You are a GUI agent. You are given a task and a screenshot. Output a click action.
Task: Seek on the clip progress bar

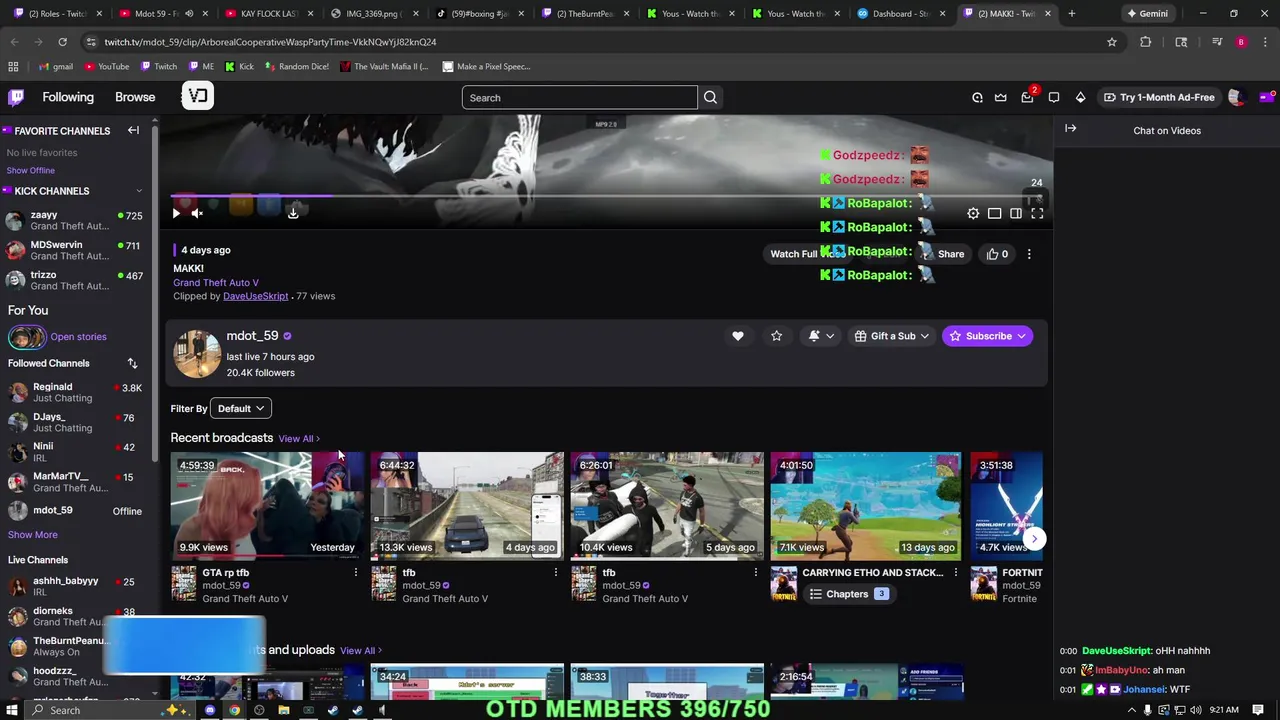(x=607, y=197)
